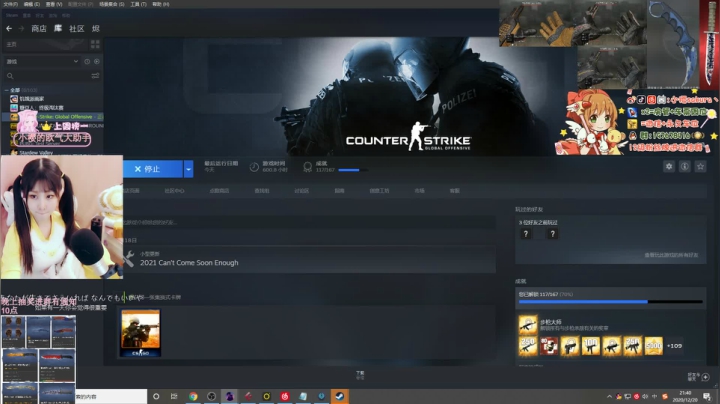
Task: Stop the running game with 停止 button
Action: [x=153, y=169]
